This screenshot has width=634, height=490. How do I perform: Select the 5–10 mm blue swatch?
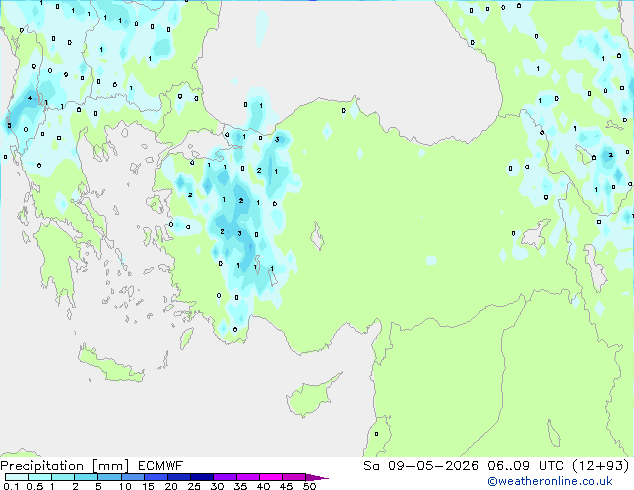109,477
